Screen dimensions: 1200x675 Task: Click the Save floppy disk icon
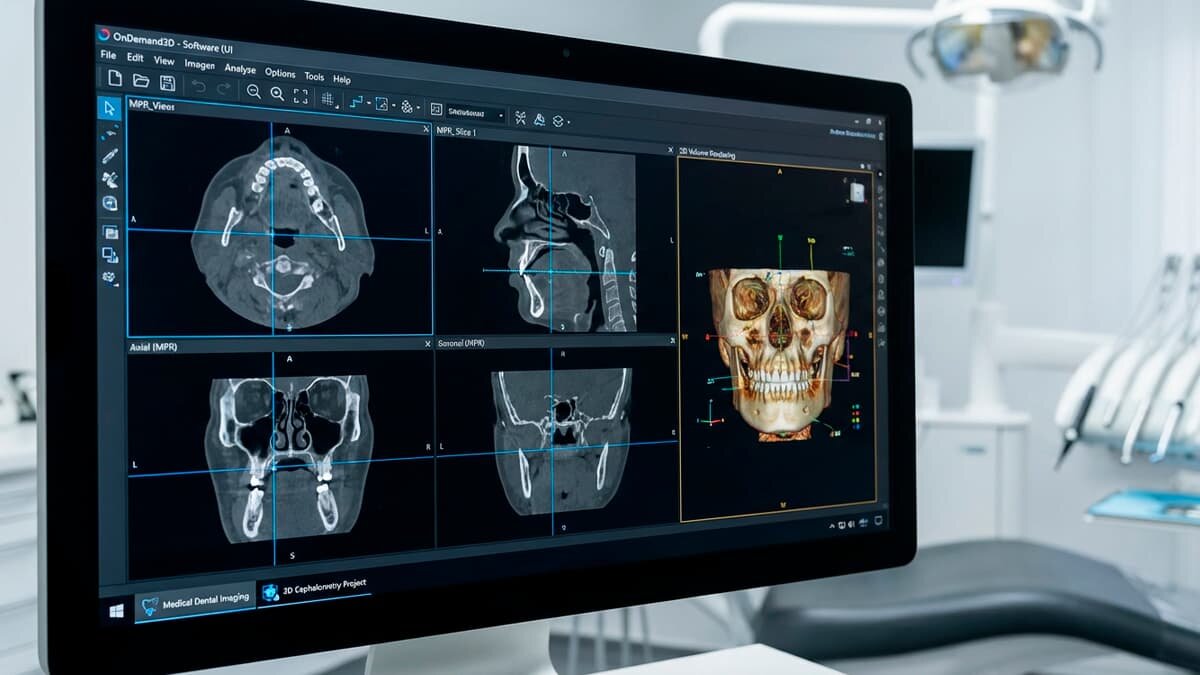pyautogui.click(x=167, y=83)
